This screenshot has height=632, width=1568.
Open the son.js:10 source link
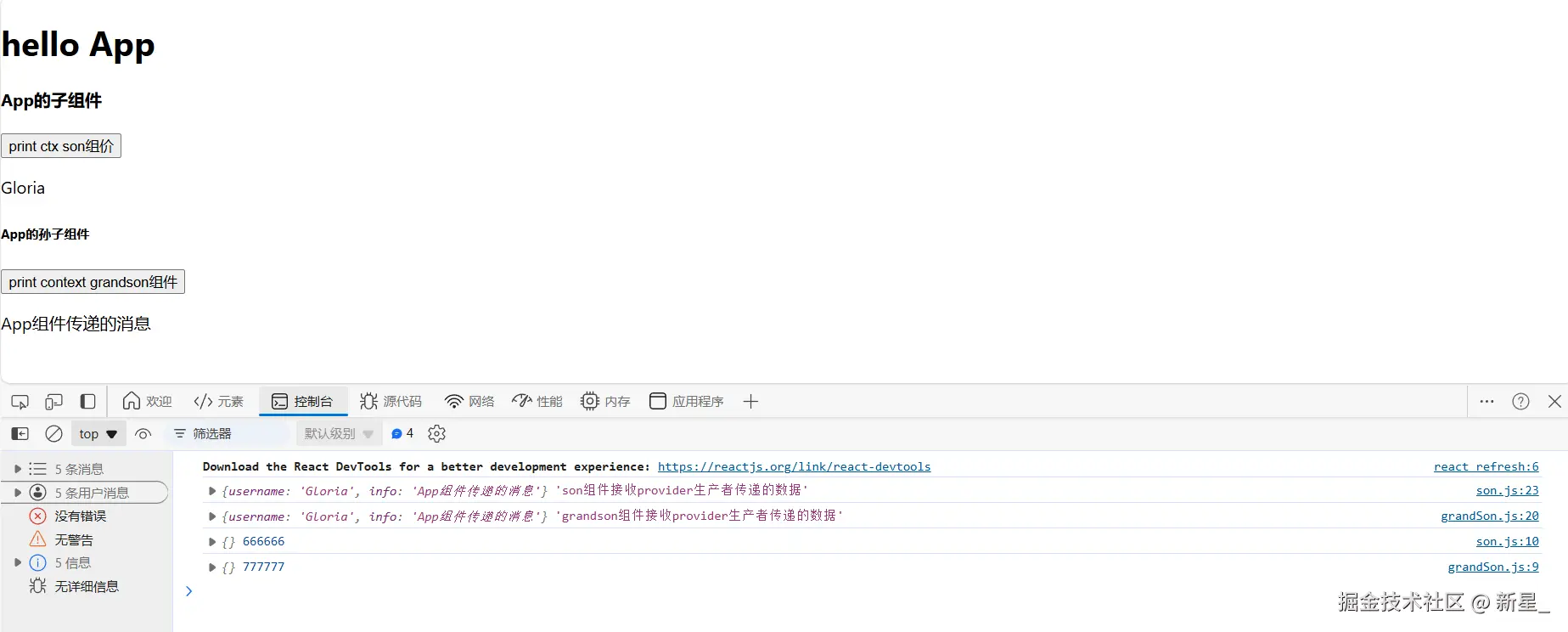click(1507, 541)
